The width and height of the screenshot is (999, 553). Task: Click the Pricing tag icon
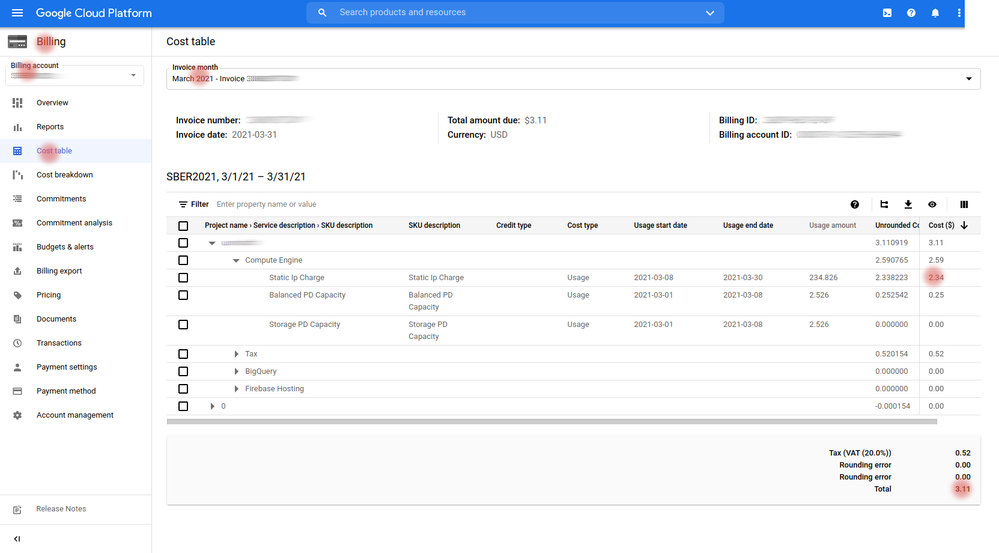click(17, 295)
